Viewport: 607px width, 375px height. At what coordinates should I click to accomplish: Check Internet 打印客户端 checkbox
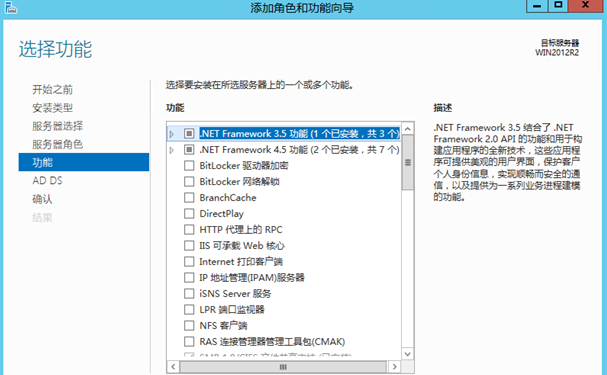click(x=189, y=262)
